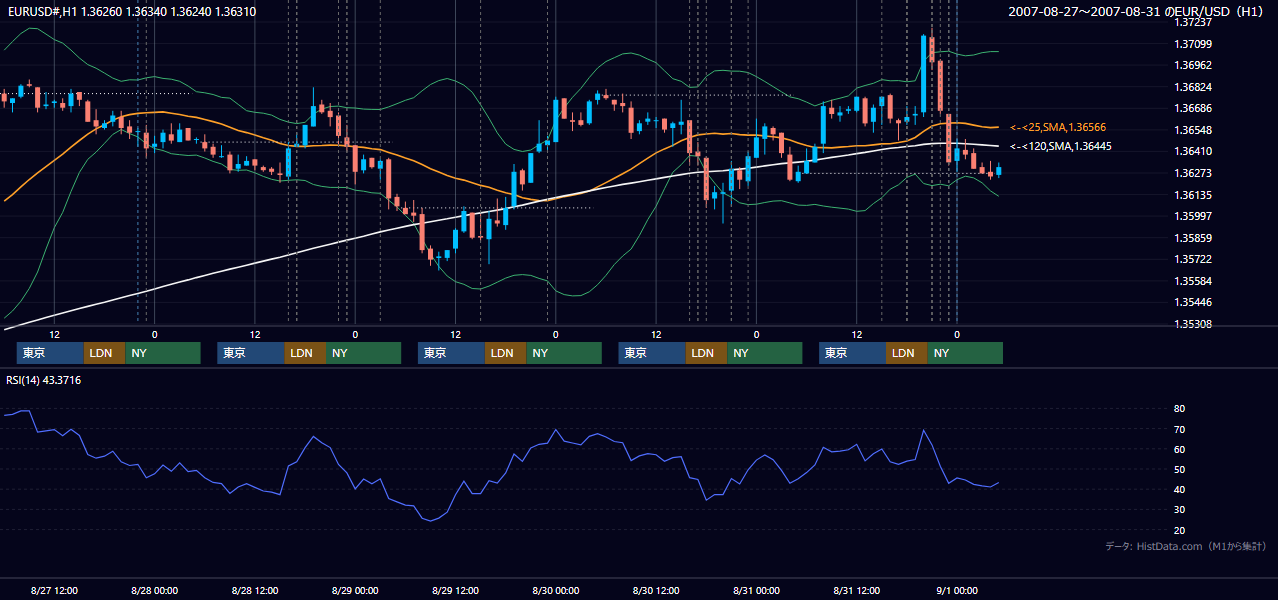Viewport: 1278px width, 600px height.
Task: Click the RSI scale value 30
Action: point(1180,509)
